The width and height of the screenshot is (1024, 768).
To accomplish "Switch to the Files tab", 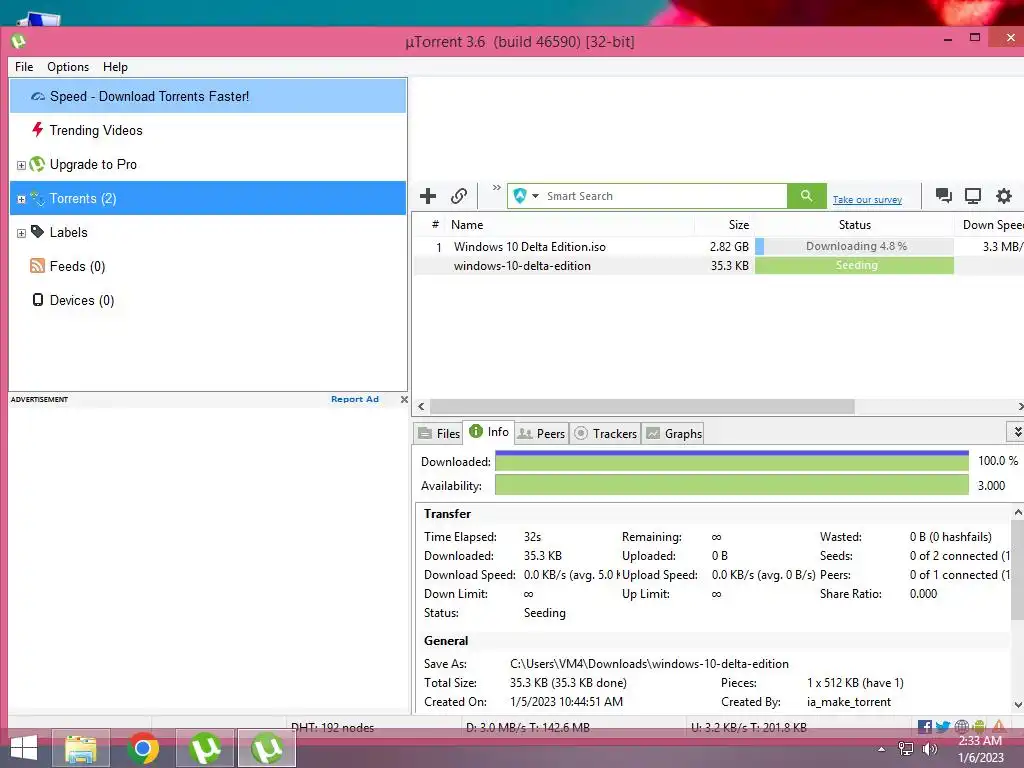I will (x=438, y=434).
